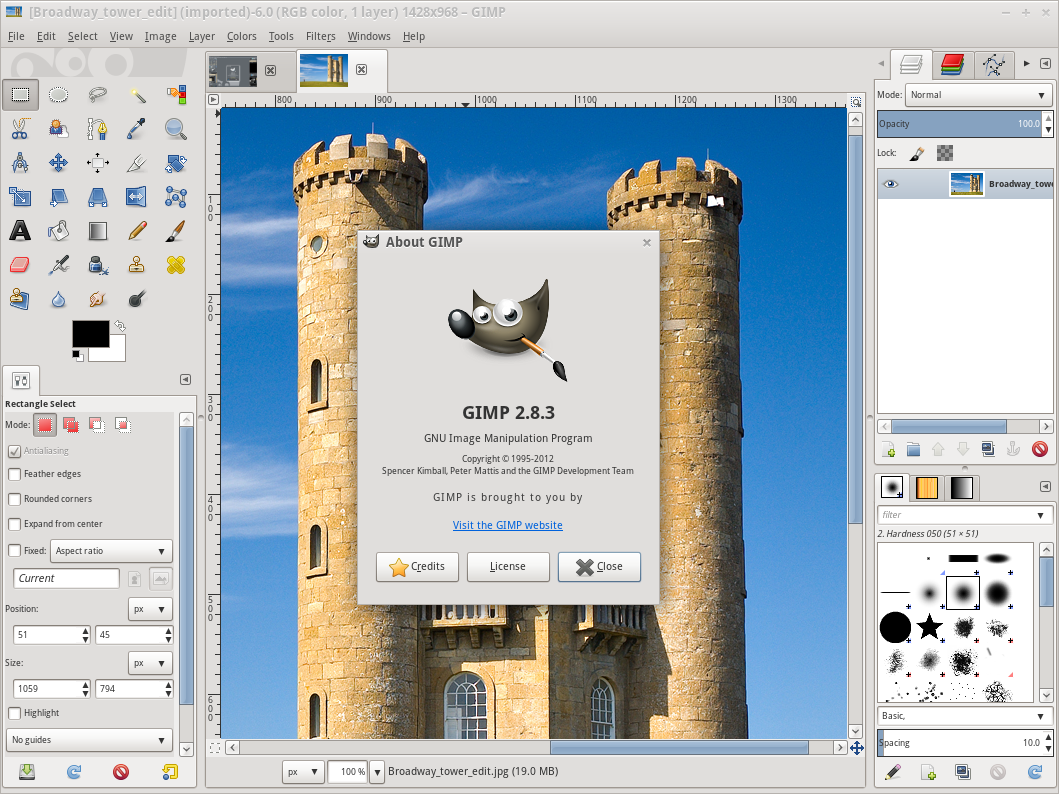The width and height of the screenshot is (1059, 794).
Task: Enable the Fixed aspect ratio checkbox
Action: tap(14, 550)
